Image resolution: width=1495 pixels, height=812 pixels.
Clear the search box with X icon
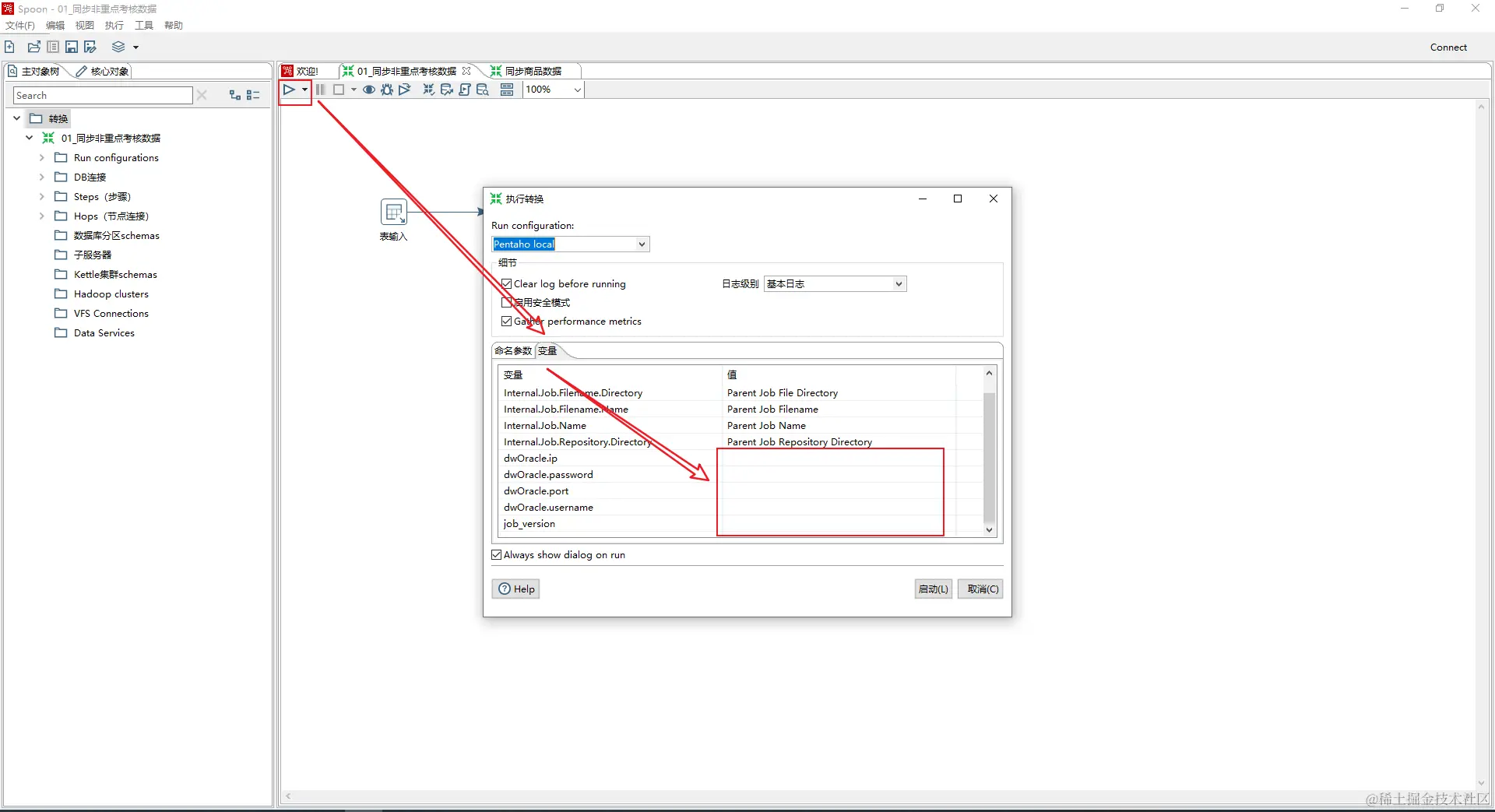pyautogui.click(x=202, y=95)
